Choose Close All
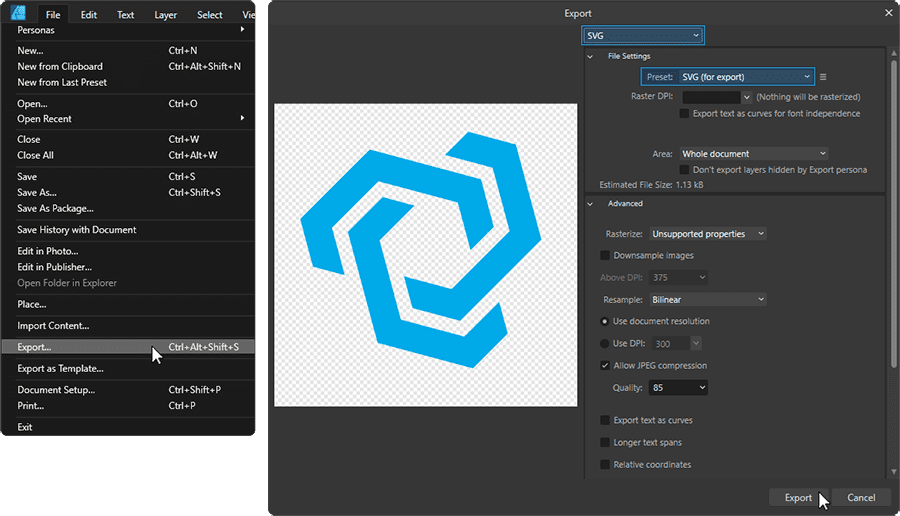This screenshot has height=516, width=900. pos(128,156)
